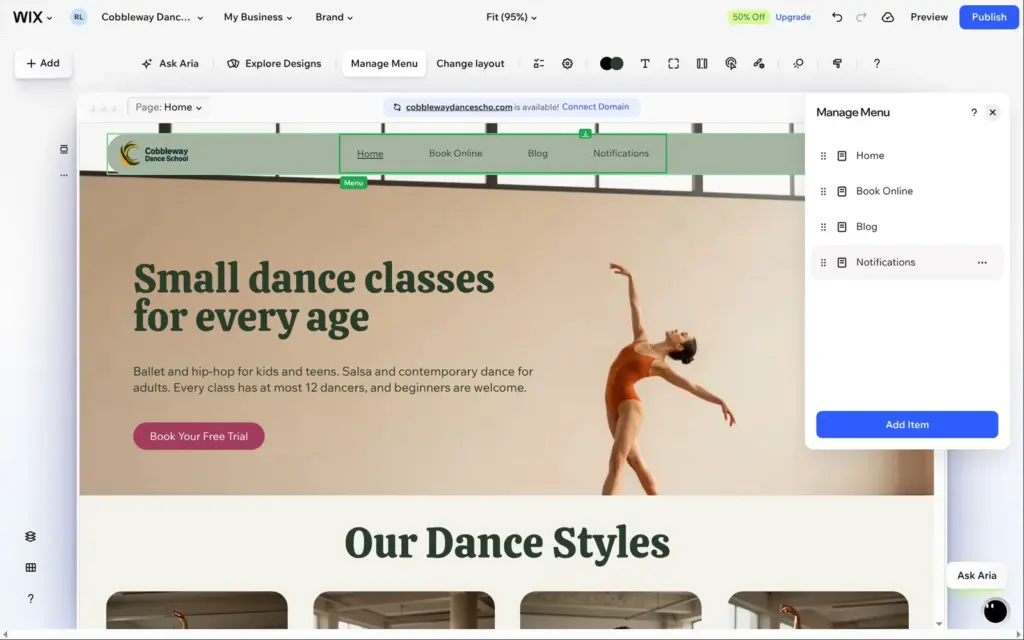Open the Wix logo main menu

pos(32,17)
